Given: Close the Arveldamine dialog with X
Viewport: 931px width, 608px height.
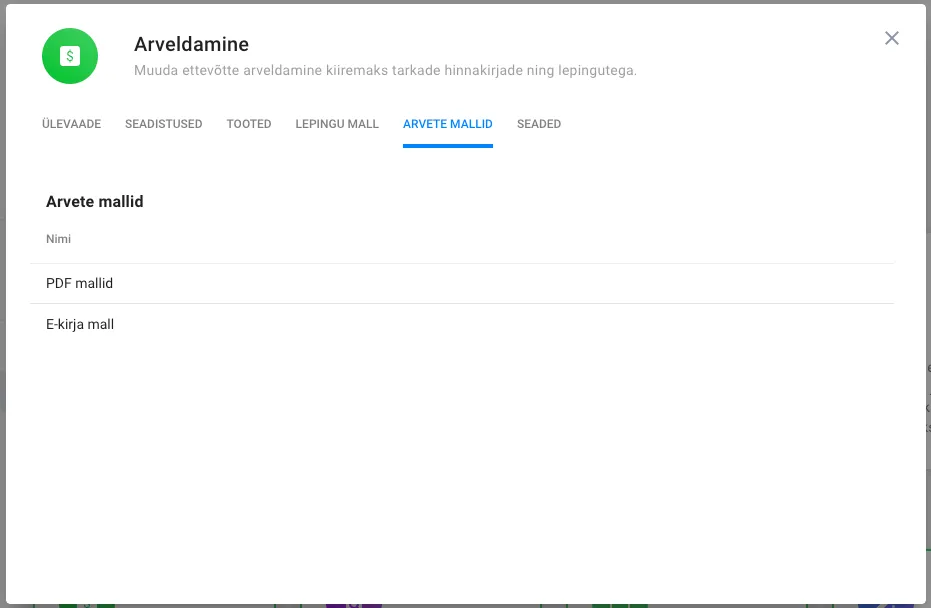Looking at the screenshot, I should pyautogui.click(x=892, y=38).
